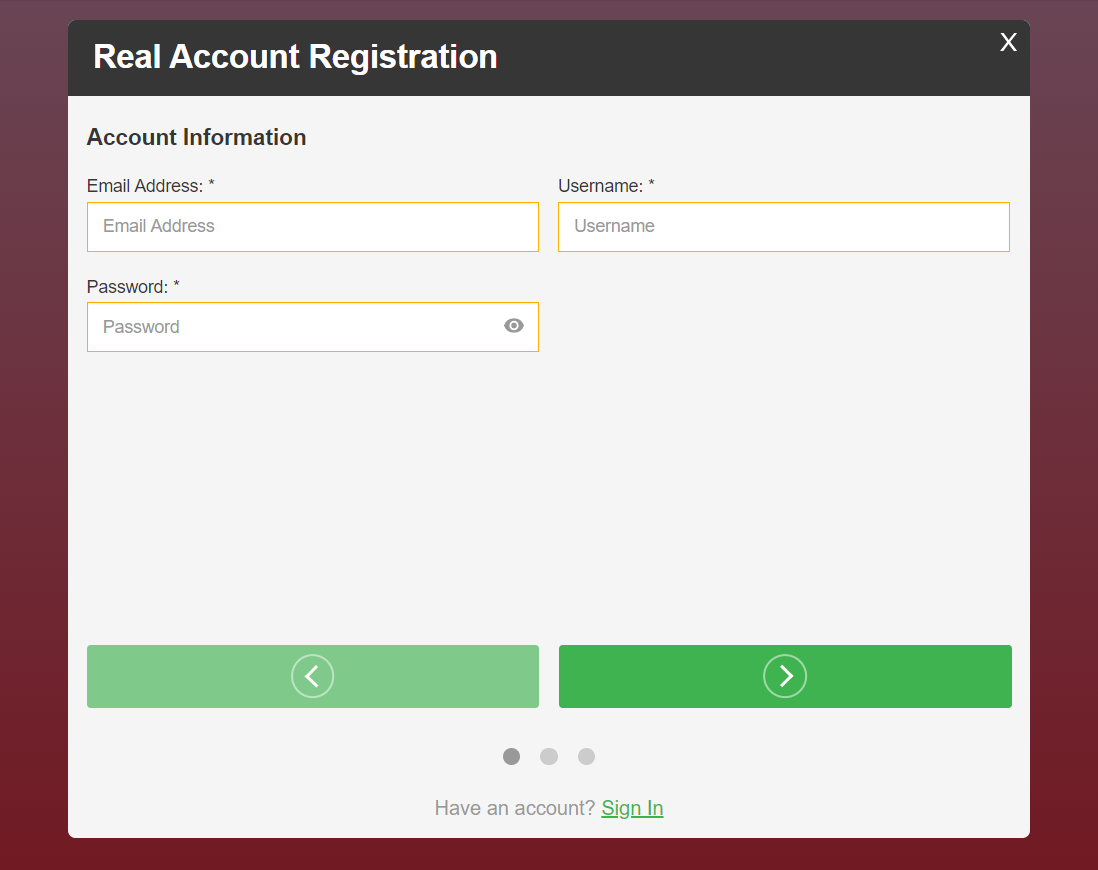The image size is (1098, 870).
Task: Open the Sign In link
Action: pyautogui.click(x=632, y=808)
